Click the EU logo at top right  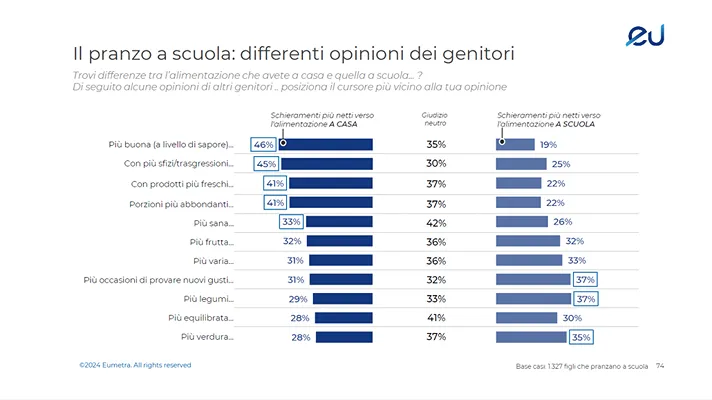tap(645, 36)
